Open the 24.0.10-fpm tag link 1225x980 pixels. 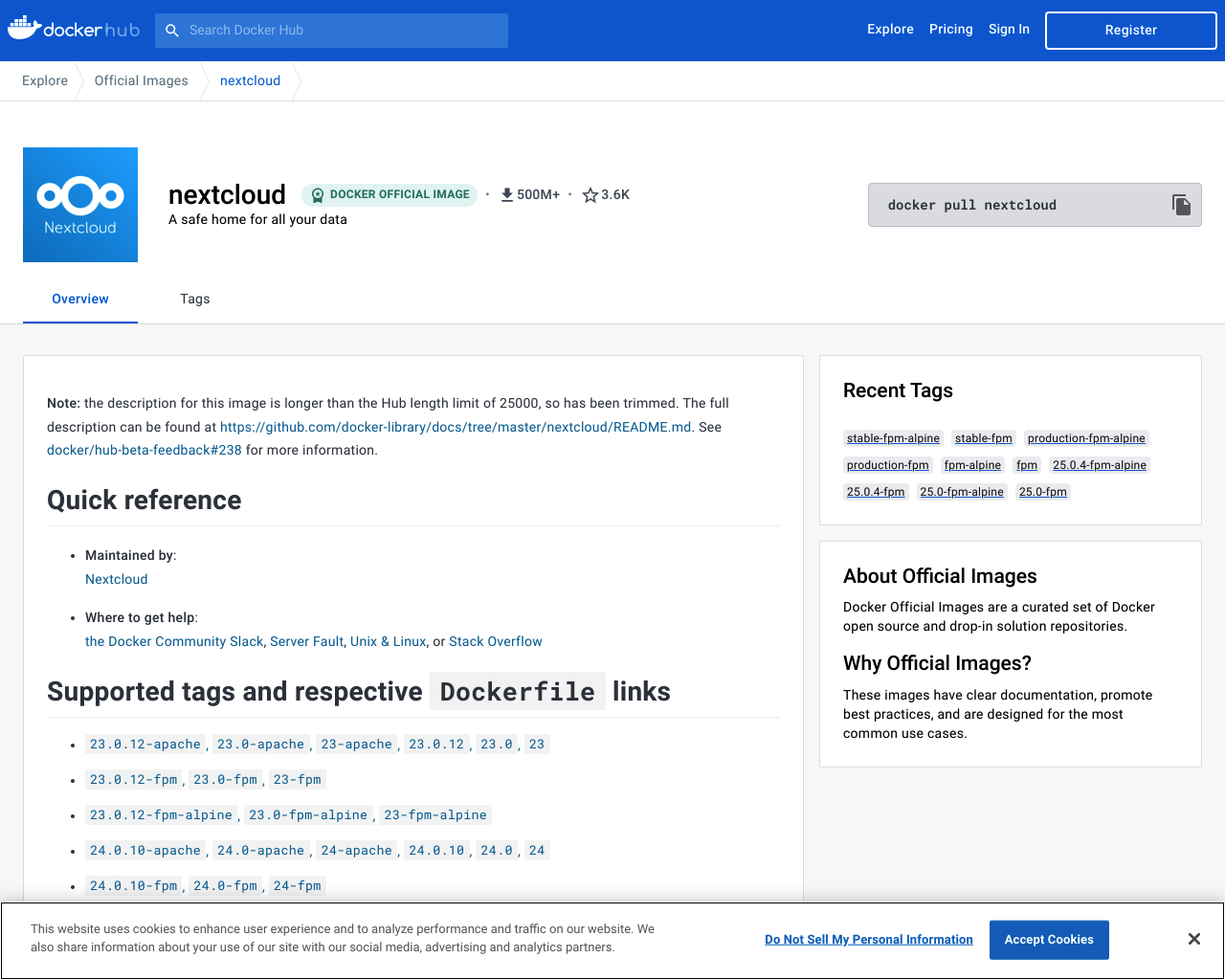click(134, 886)
